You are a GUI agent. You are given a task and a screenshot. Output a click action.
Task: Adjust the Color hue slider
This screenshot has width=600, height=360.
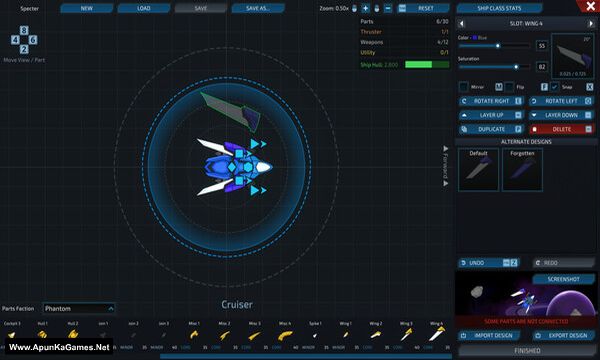click(x=494, y=46)
